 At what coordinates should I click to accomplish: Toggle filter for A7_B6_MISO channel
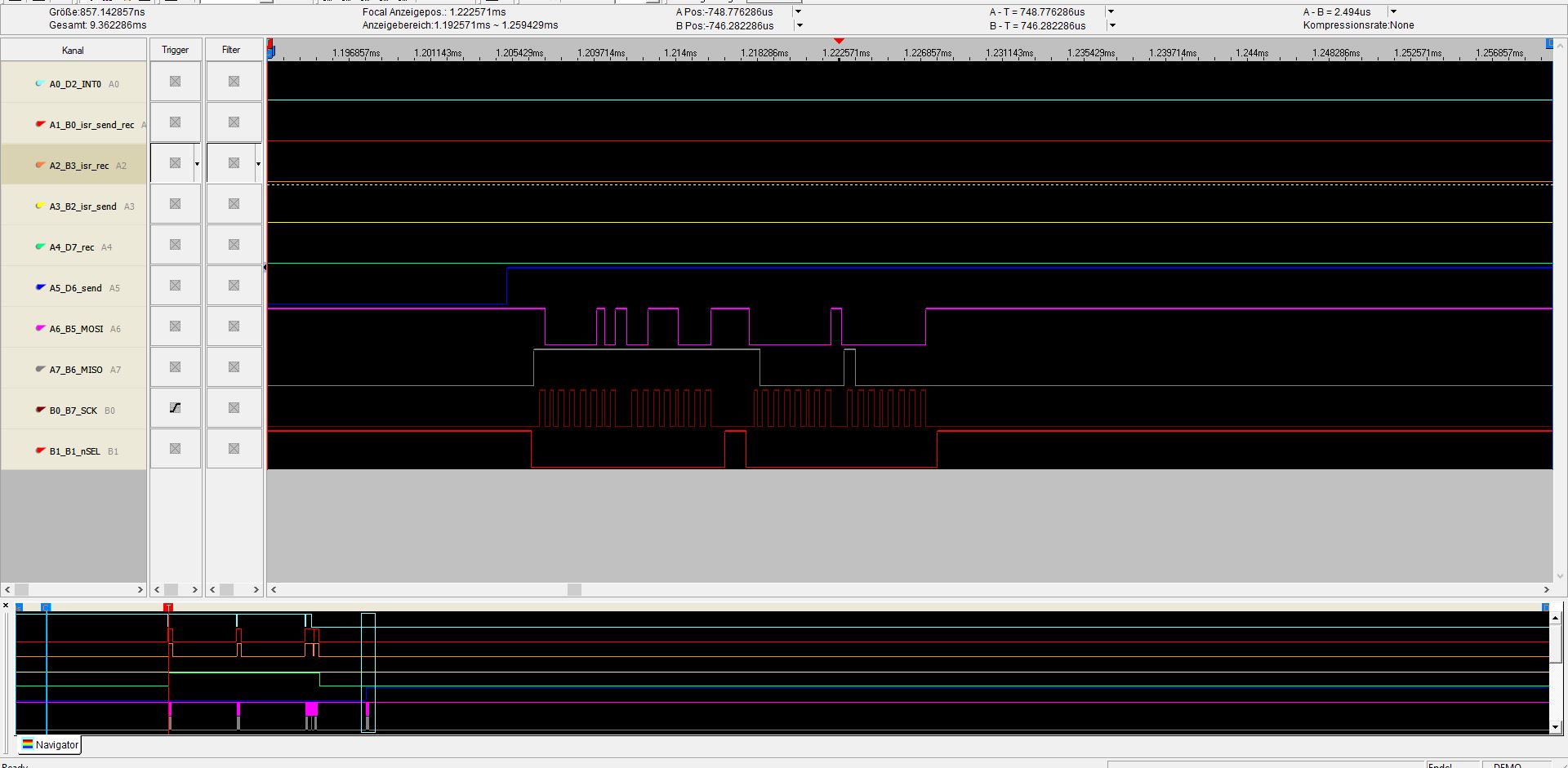pyautogui.click(x=234, y=367)
